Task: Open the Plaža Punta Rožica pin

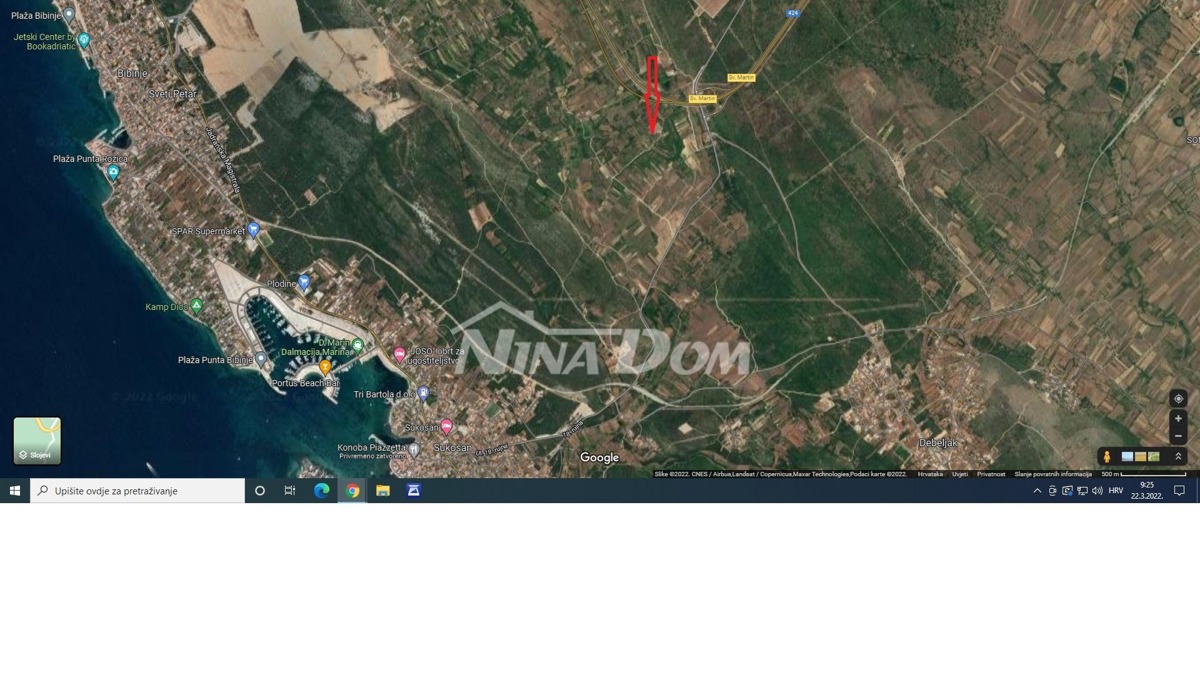Action: 113,172
